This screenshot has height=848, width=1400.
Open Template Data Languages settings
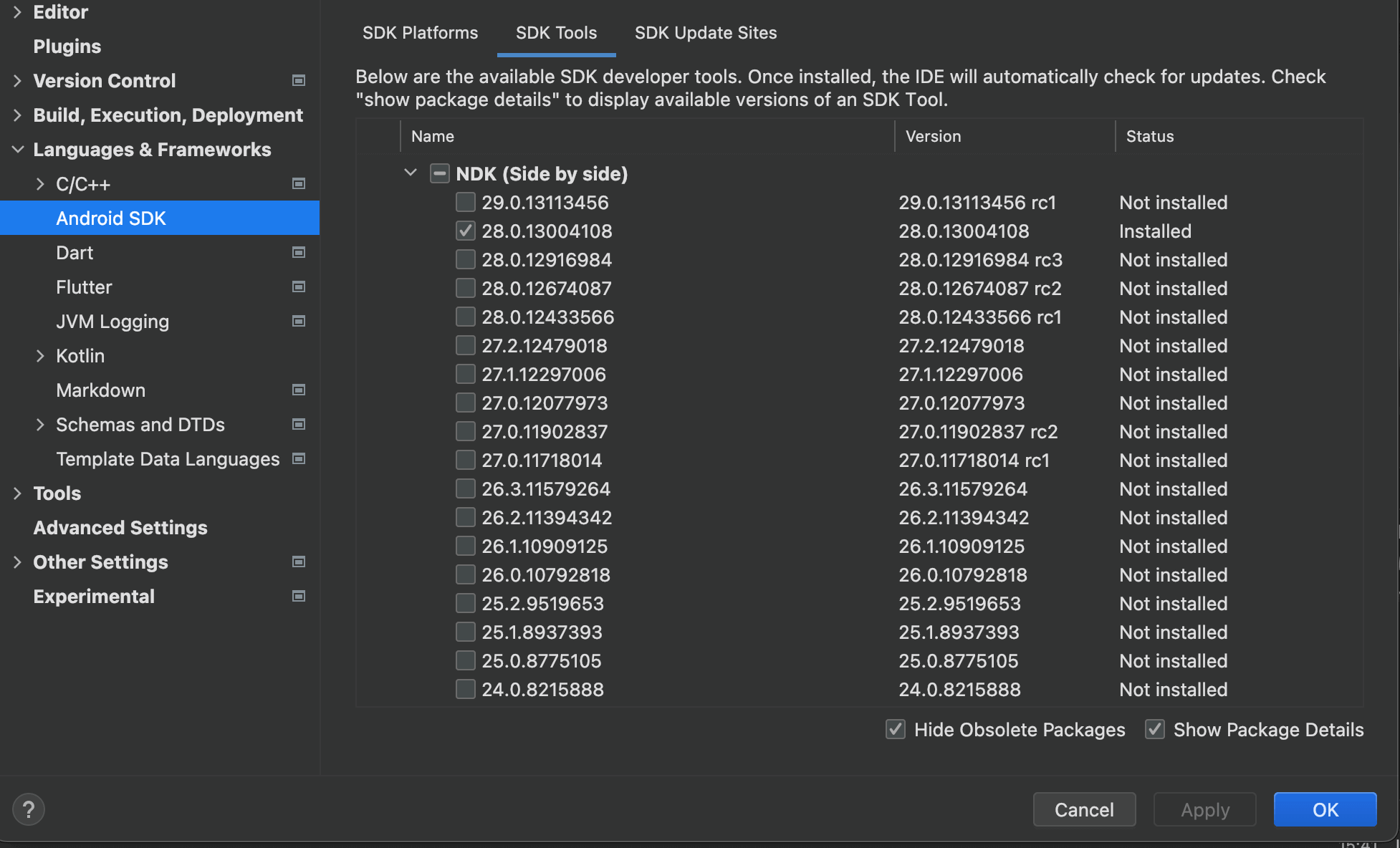click(x=168, y=459)
